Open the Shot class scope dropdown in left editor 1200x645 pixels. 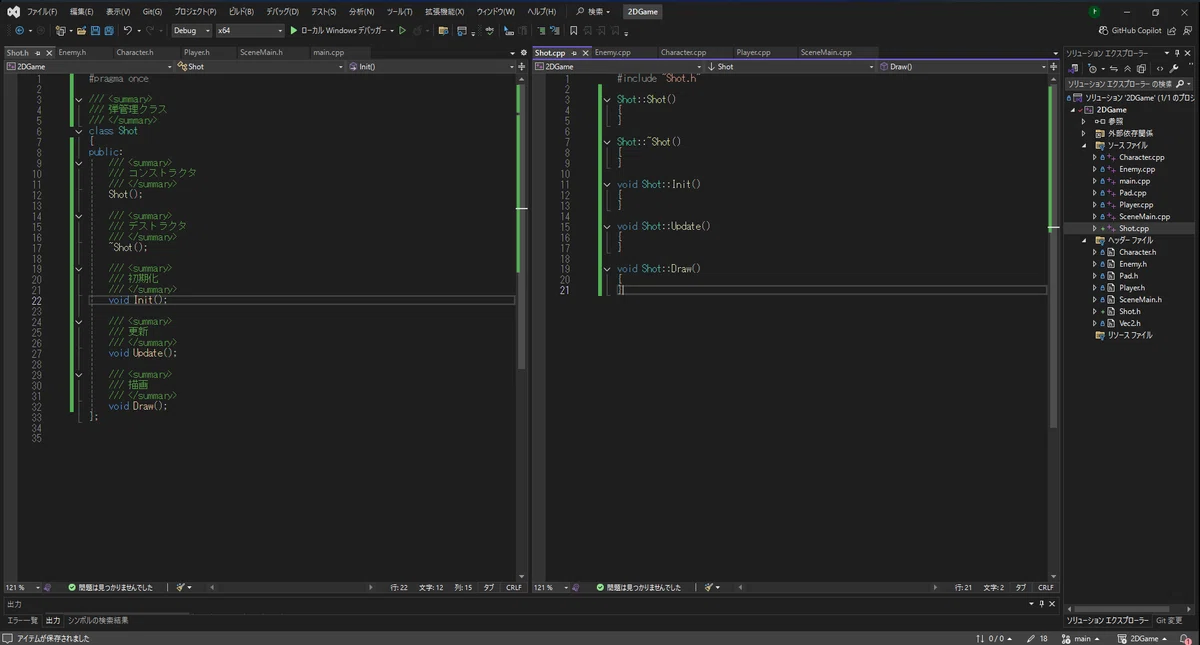point(259,67)
